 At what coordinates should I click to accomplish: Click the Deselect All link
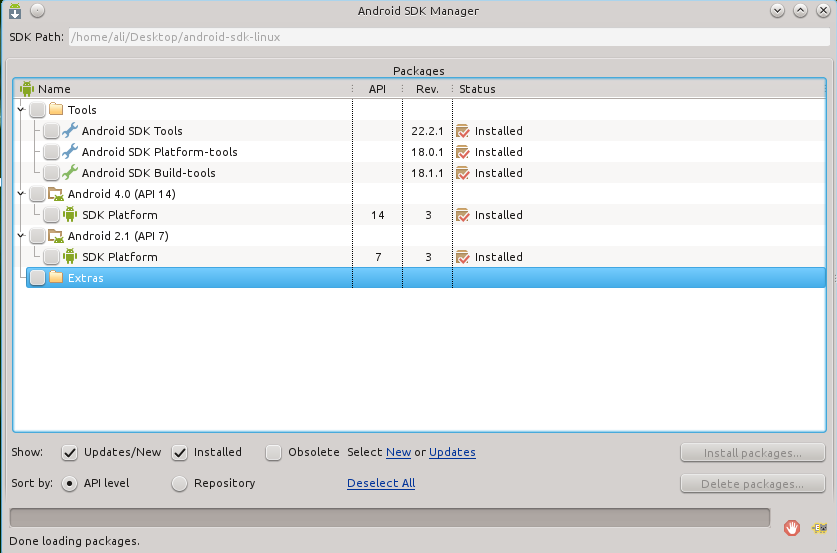coord(381,483)
